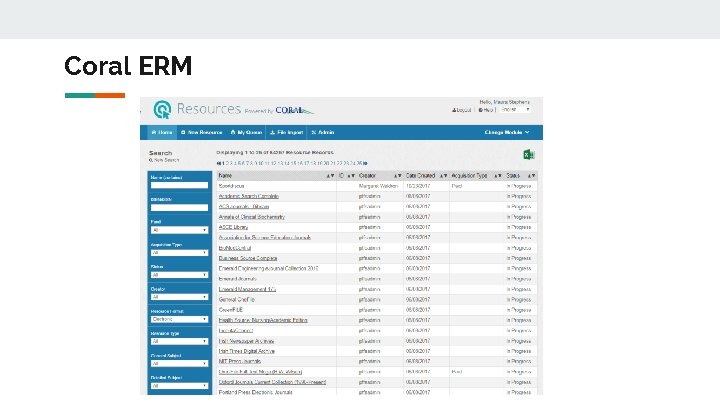The image size is (720, 405).
Task: Open the Business Source Complete resource
Action: coord(248,259)
